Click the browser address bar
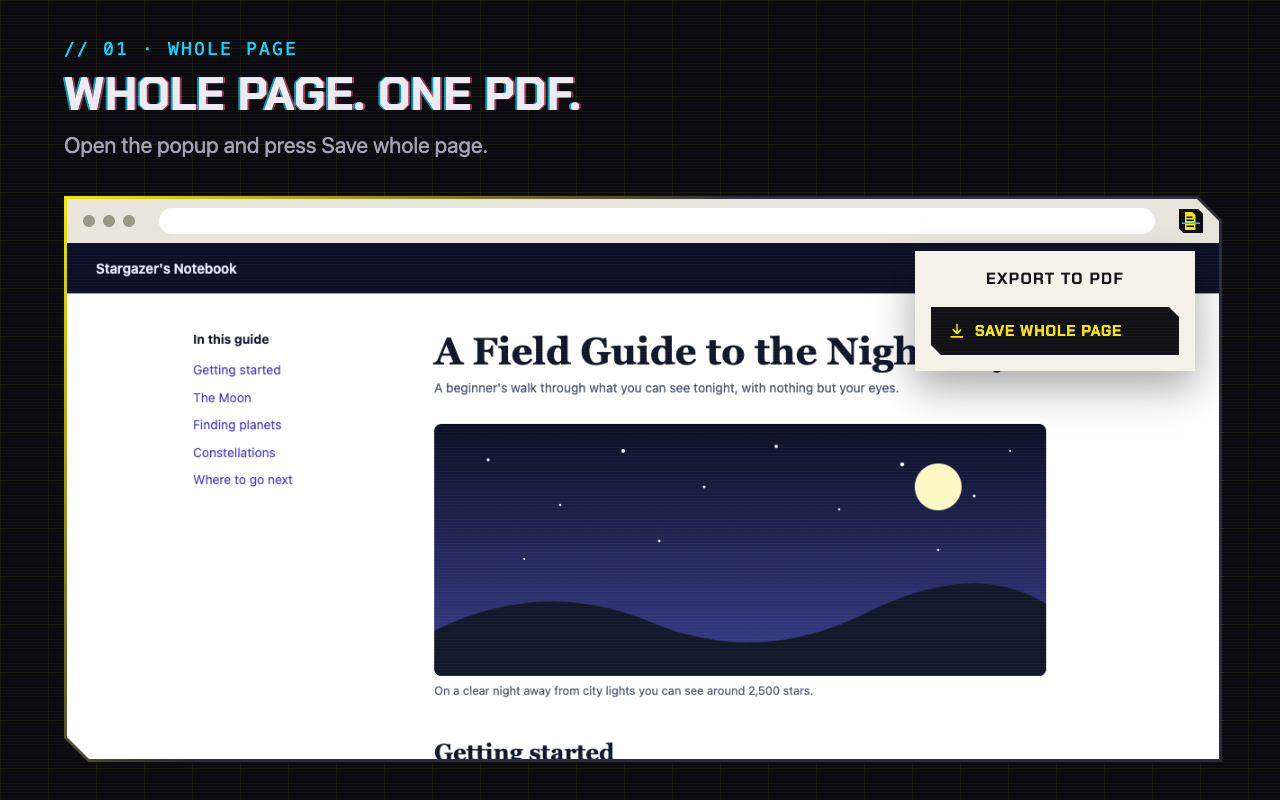This screenshot has height=800, width=1280. (657, 221)
